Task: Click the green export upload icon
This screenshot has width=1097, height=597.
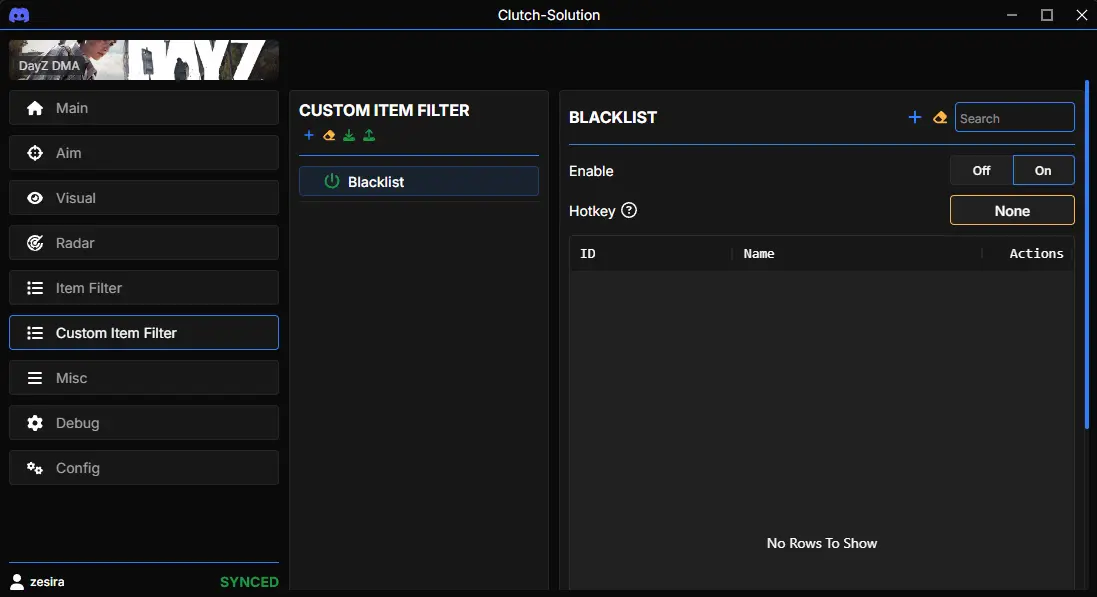Action: (369, 136)
